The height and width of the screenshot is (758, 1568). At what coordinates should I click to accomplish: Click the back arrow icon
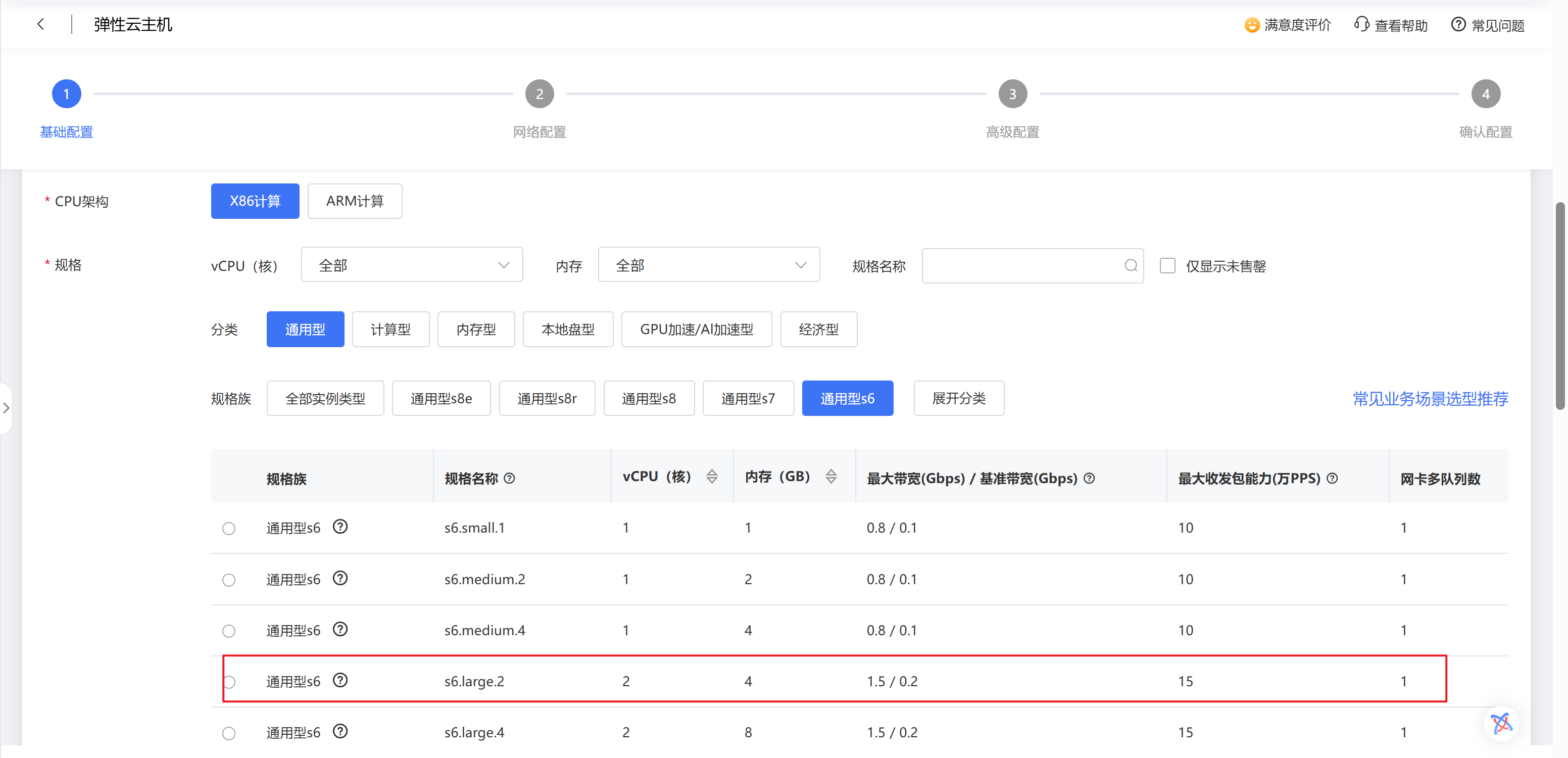[x=41, y=24]
